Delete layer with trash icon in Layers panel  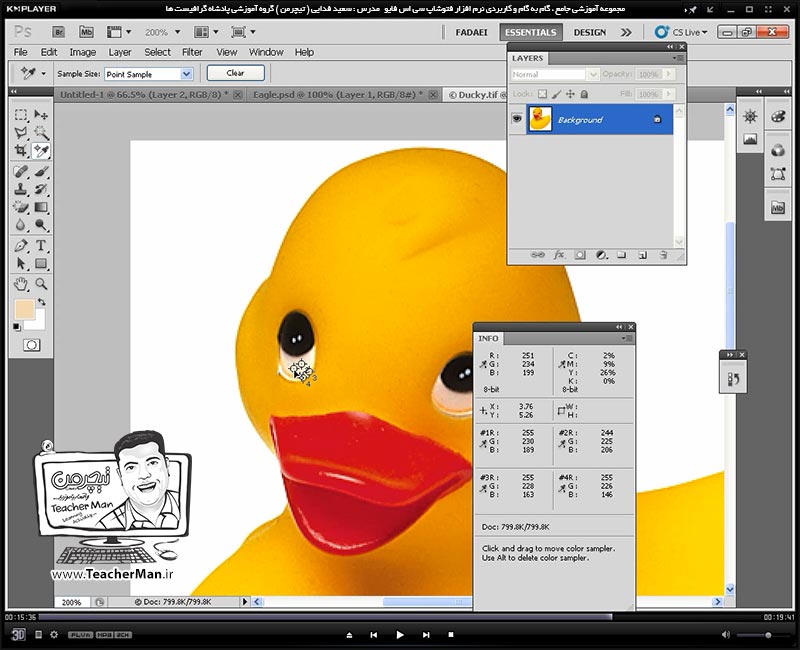[663, 255]
